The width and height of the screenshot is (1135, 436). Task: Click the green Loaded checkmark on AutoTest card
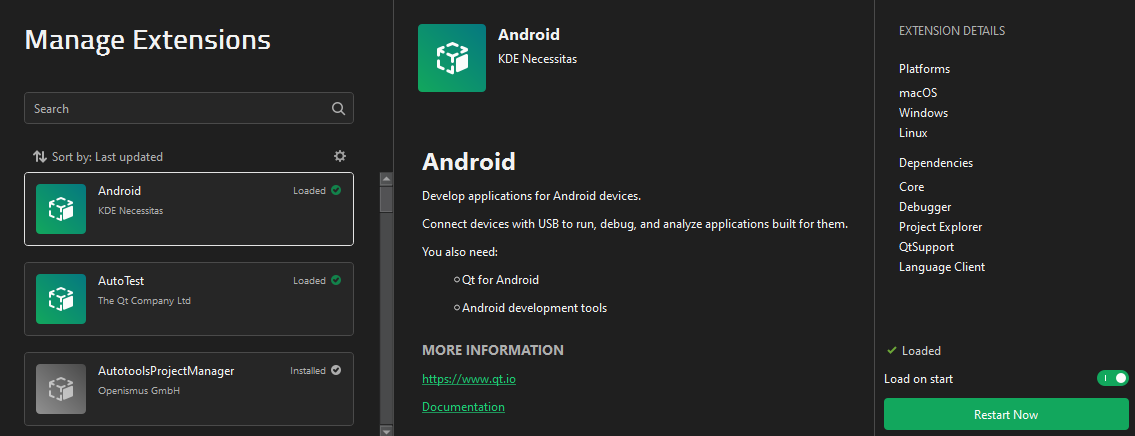tap(336, 280)
